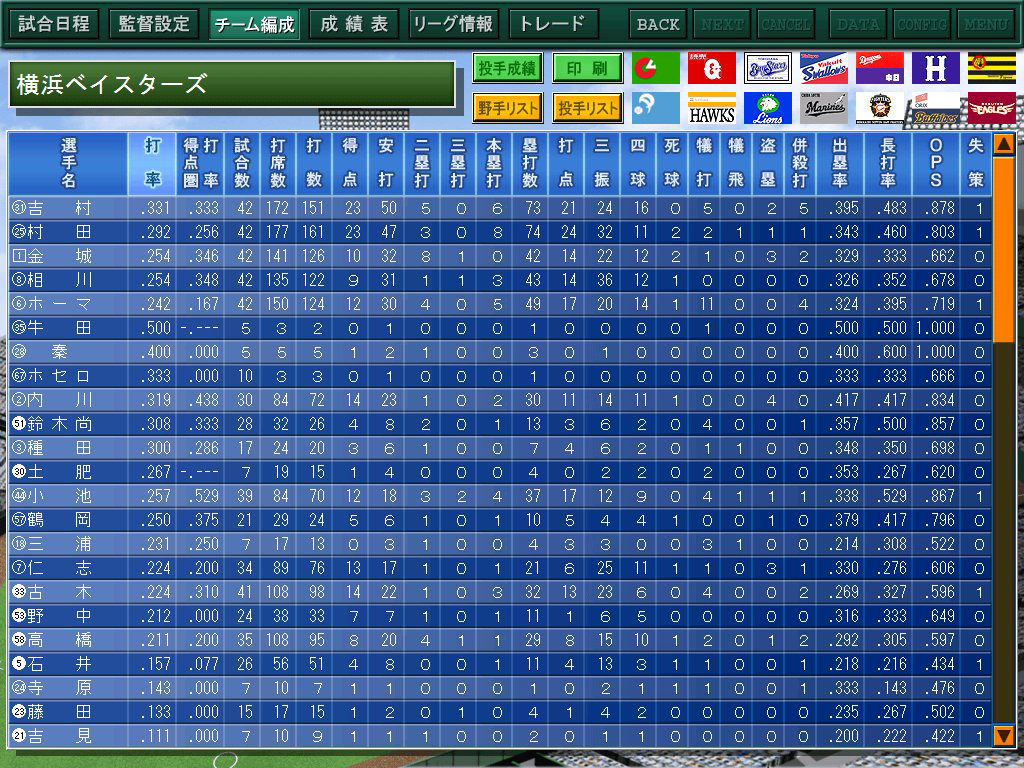The width and height of the screenshot is (1024, 768).
Task: Select the Orix Buffaloes team logo
Action: 935,108
